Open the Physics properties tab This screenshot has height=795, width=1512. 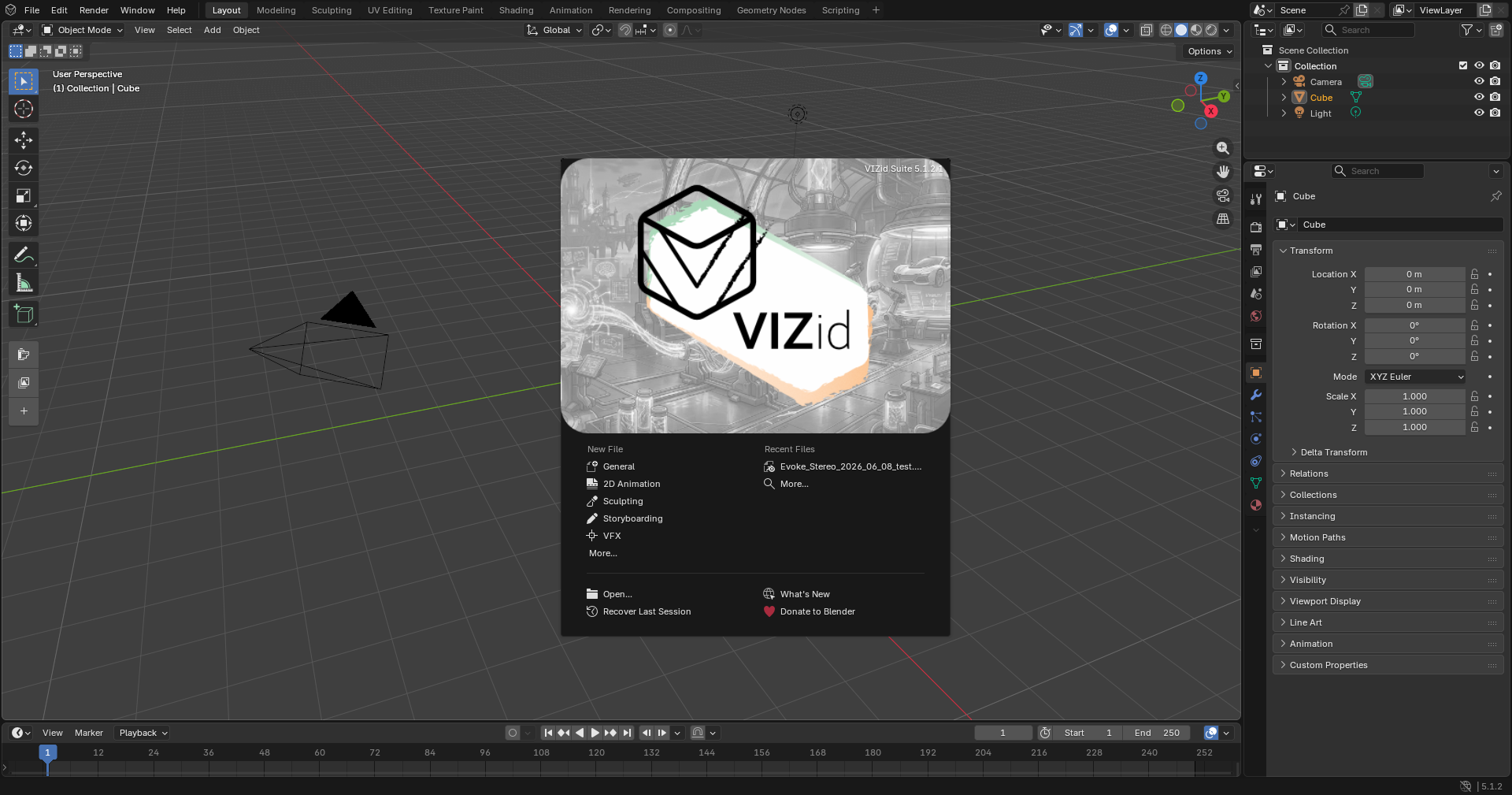[1256, 439]
